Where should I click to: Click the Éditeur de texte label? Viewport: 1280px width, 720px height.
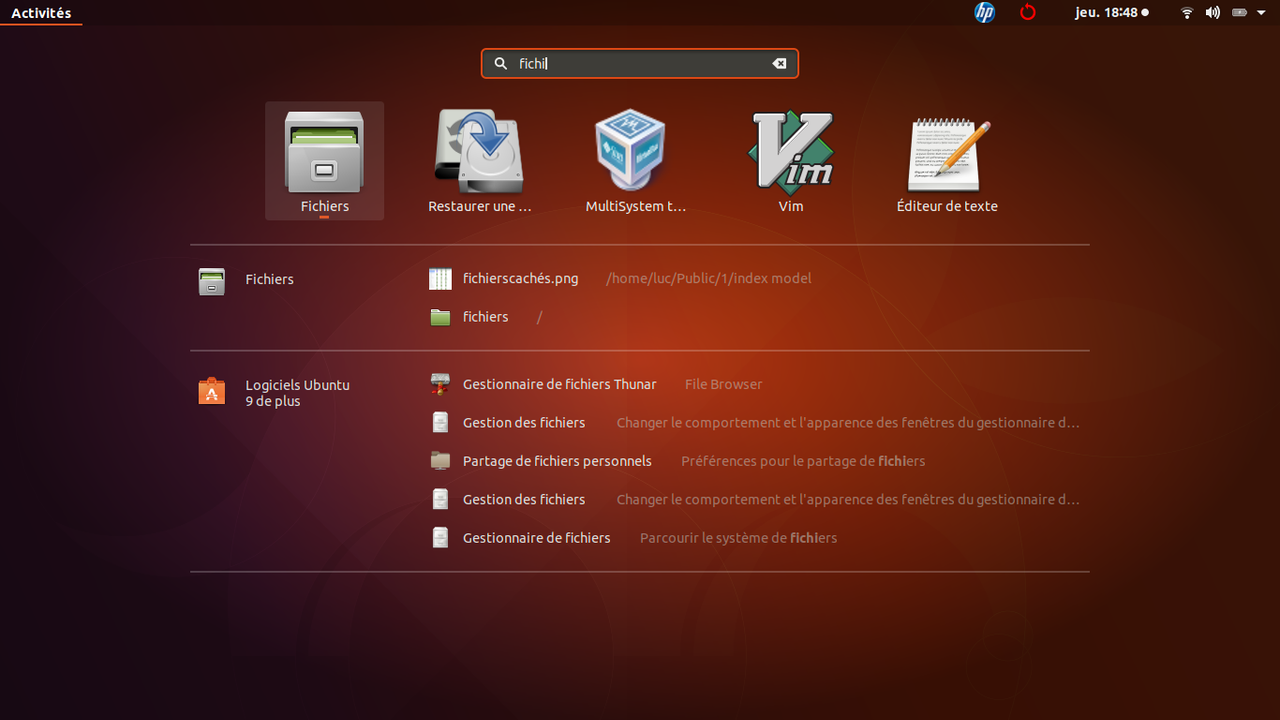tap(947, 206)
